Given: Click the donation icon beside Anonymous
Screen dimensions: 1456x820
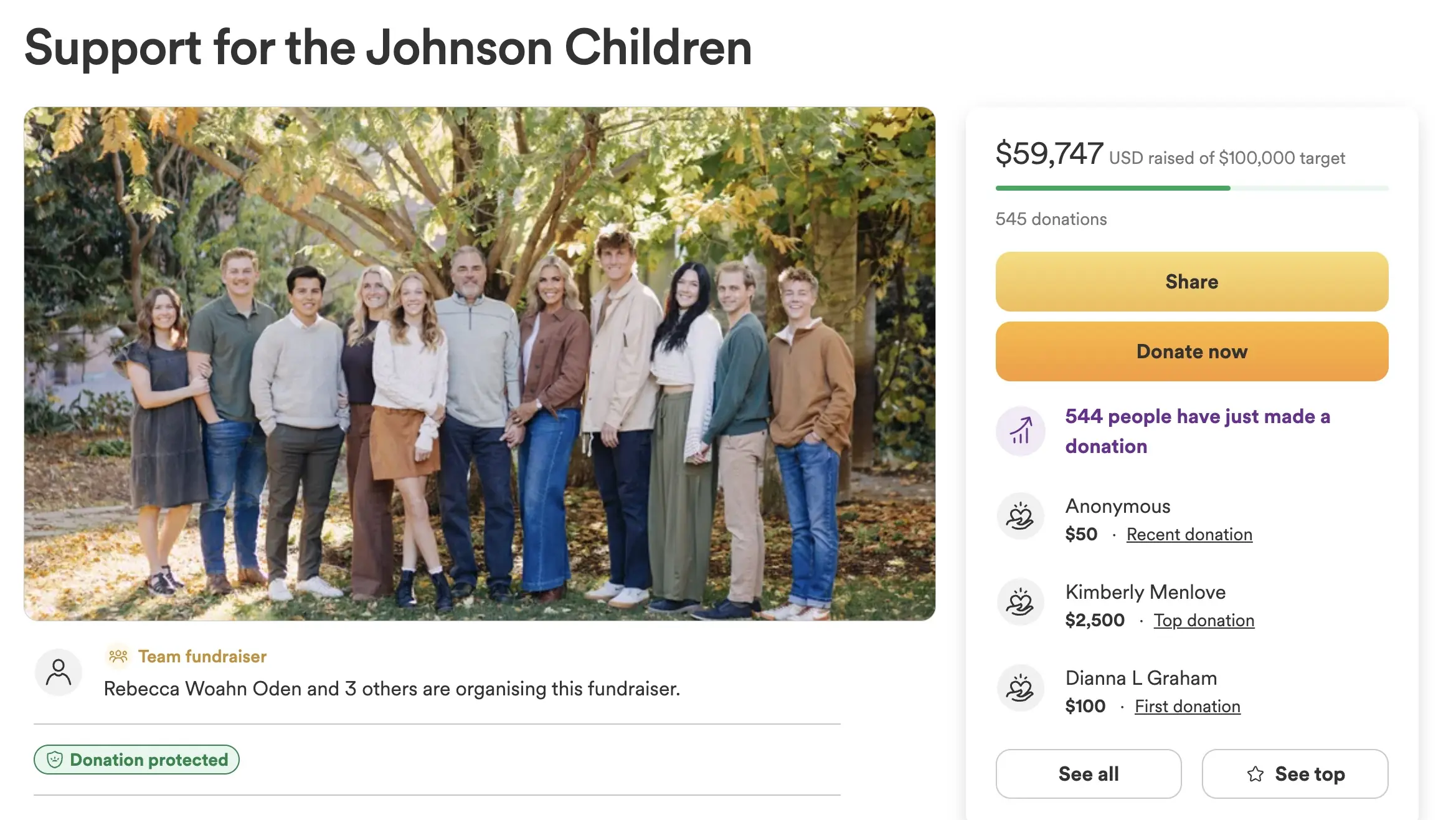Looking at the screenshot, I should click(x=1020, y=517).
